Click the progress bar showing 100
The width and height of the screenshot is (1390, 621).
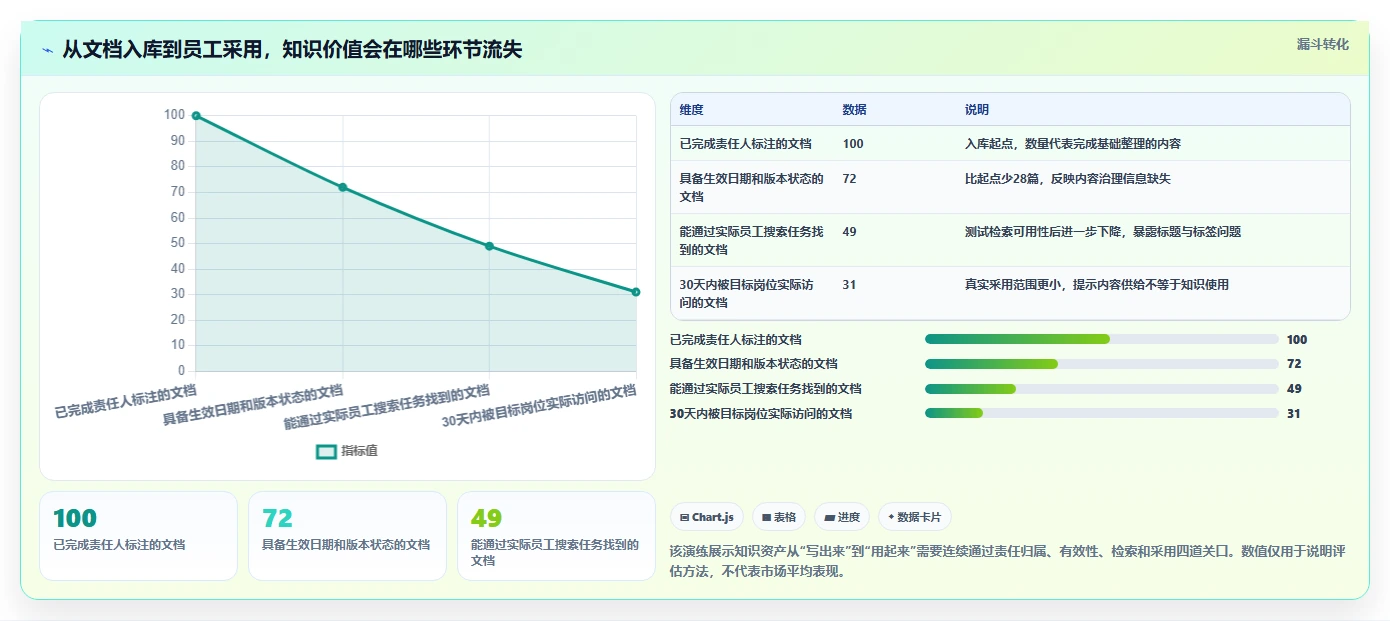click(x=1101, y=339)
